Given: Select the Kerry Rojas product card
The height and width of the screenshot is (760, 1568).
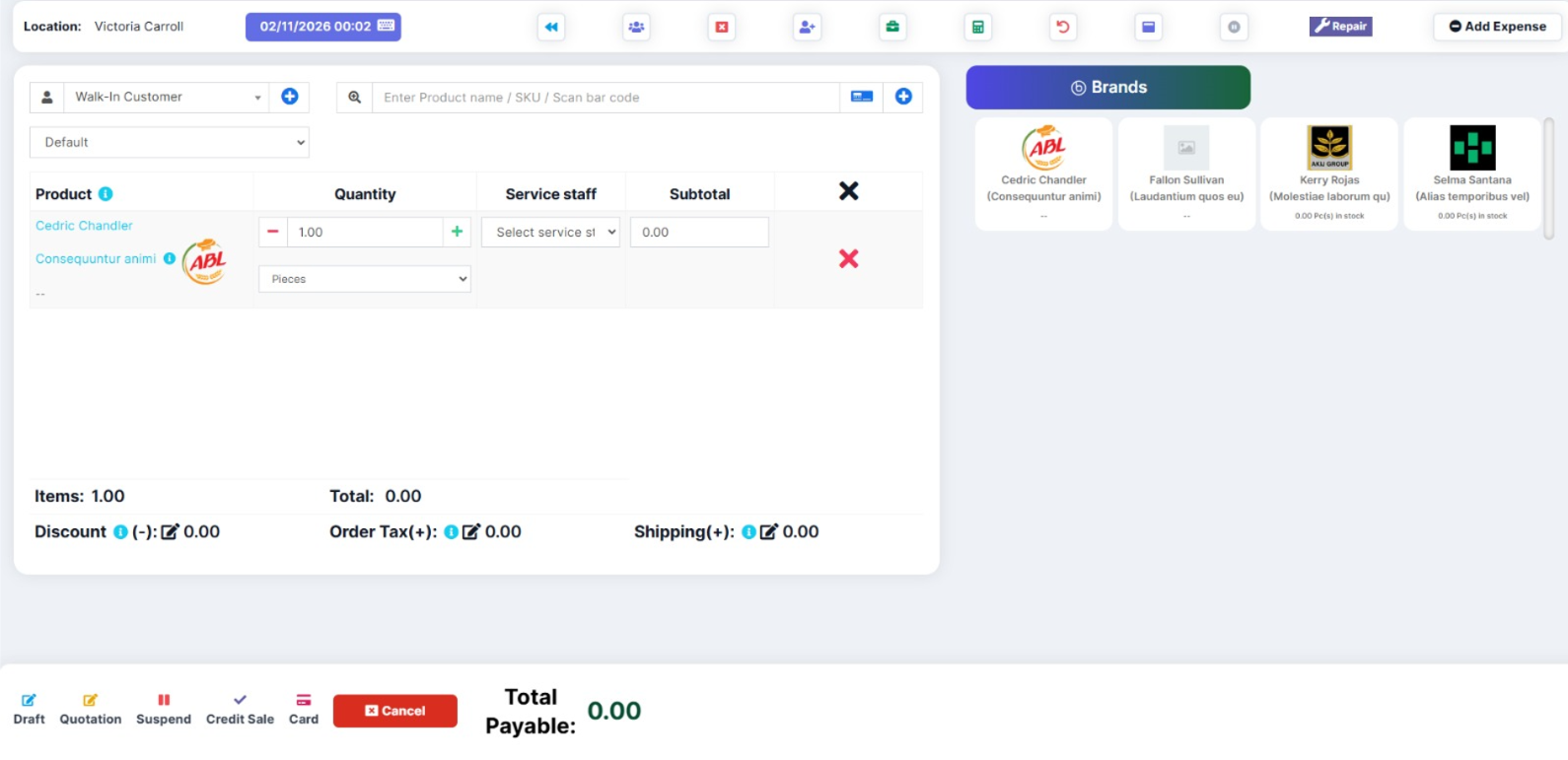Looking at the screenshot, I should [x=1329, y=174].
